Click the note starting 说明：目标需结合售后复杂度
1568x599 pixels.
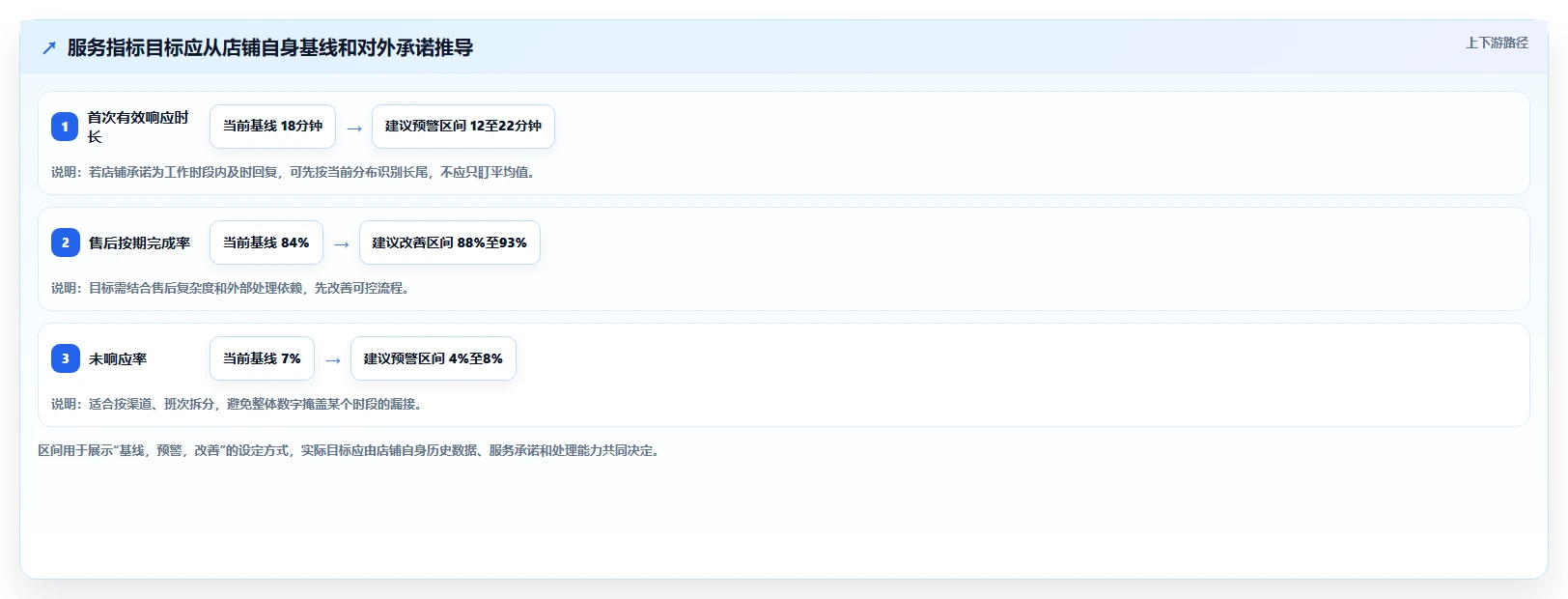pos(231,288)
